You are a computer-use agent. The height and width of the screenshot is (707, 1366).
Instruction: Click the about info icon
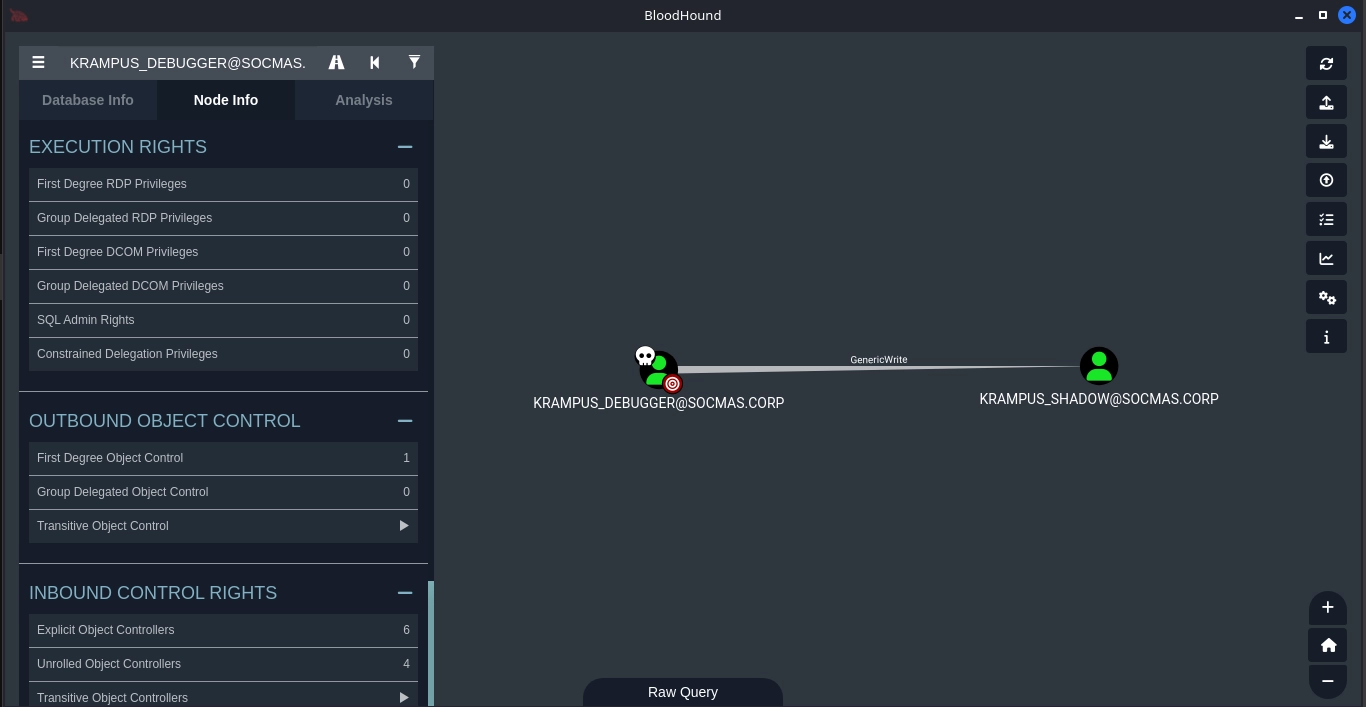(x=1326, y=336)
